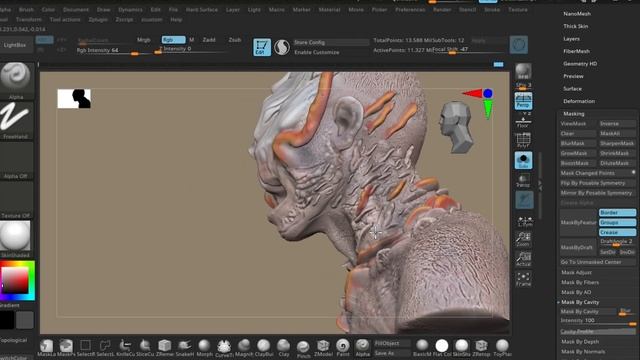Viewport: 640px width, 360px height.
Task: Expand the Surface subpalette
Action: [x=572, y=89]
